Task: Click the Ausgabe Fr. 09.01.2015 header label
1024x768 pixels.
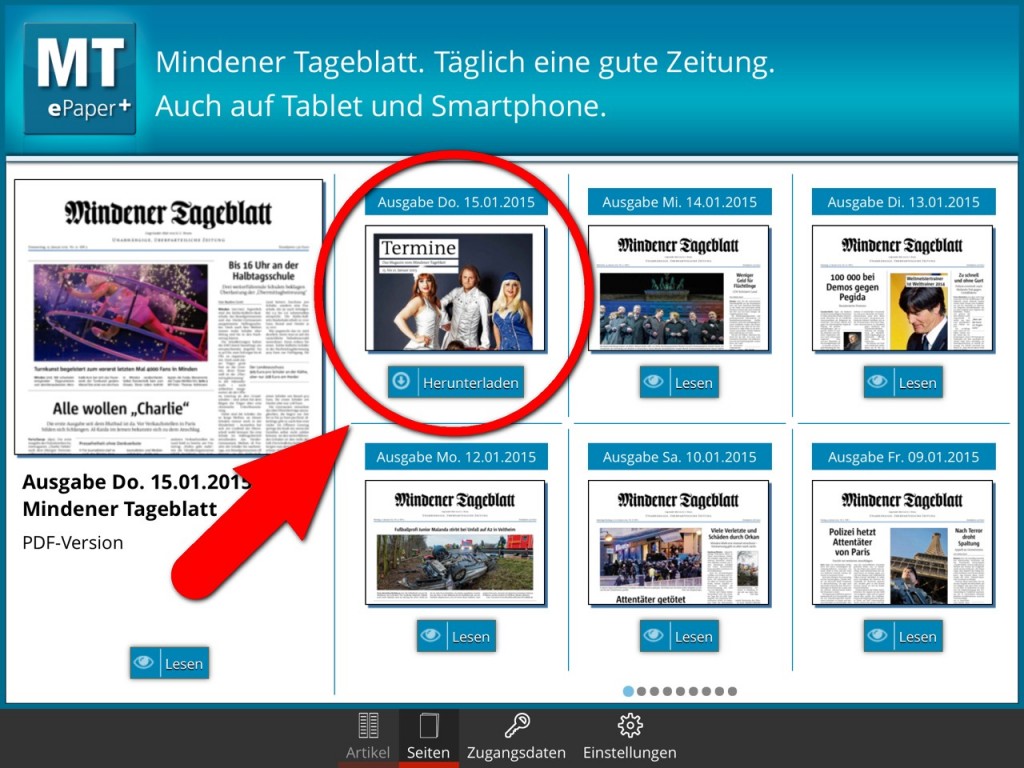Action: [903, 456]
